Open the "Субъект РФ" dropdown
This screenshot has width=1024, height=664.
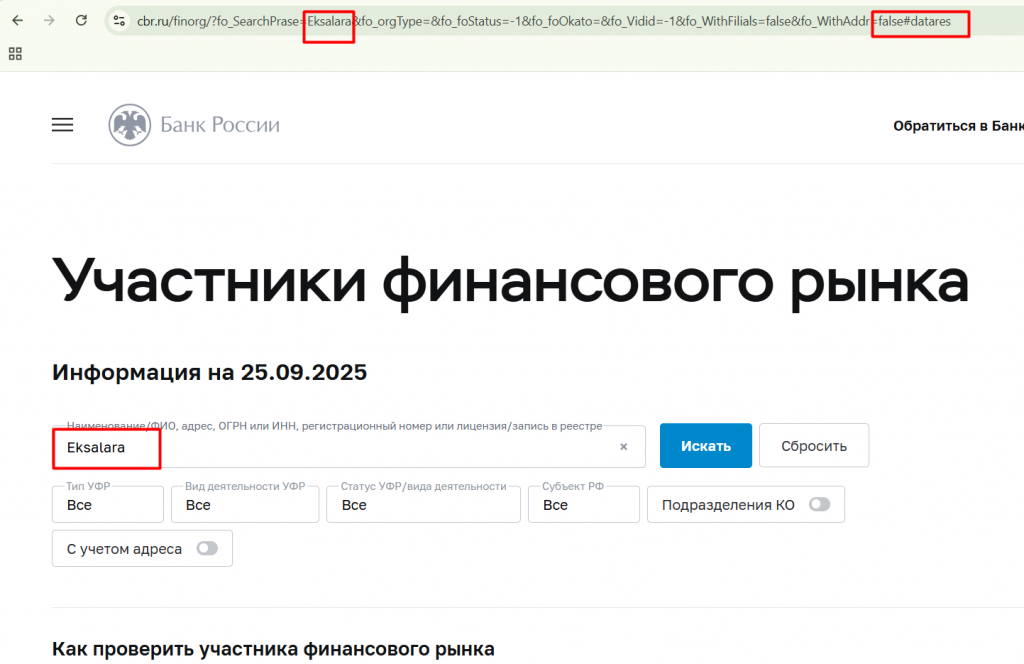(585, 505)
